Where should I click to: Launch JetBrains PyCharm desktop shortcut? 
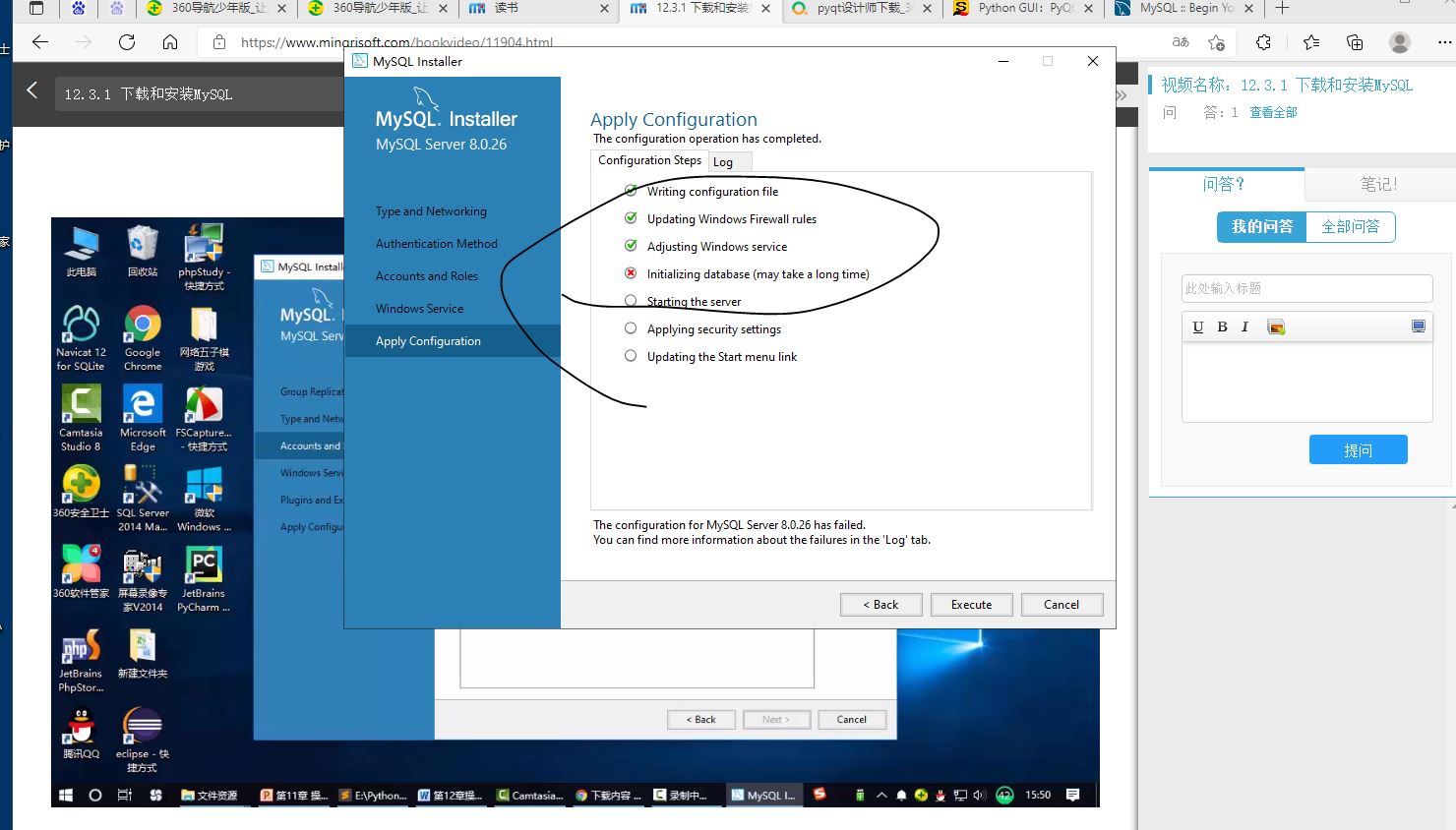click(204, 579)
